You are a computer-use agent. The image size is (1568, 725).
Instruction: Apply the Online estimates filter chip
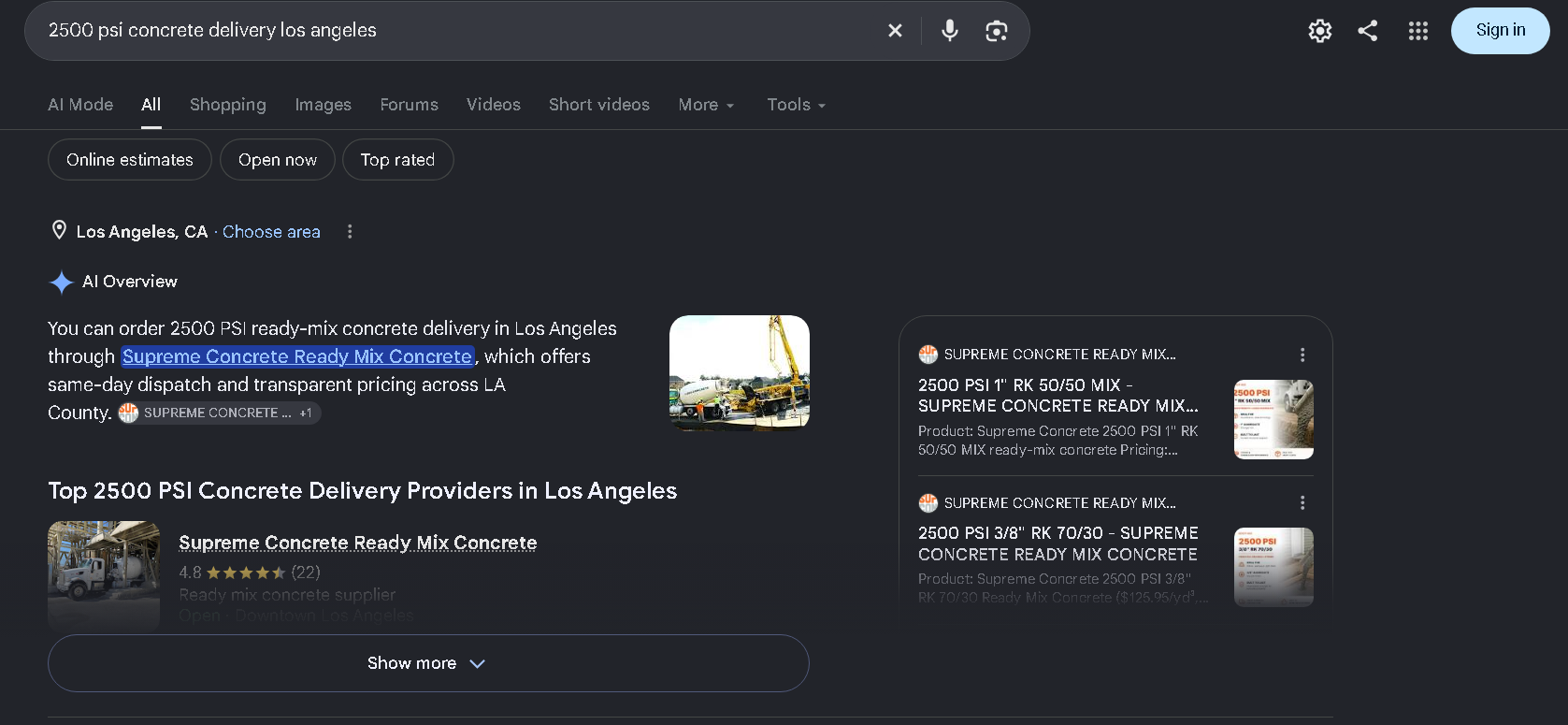coord(130,160)
